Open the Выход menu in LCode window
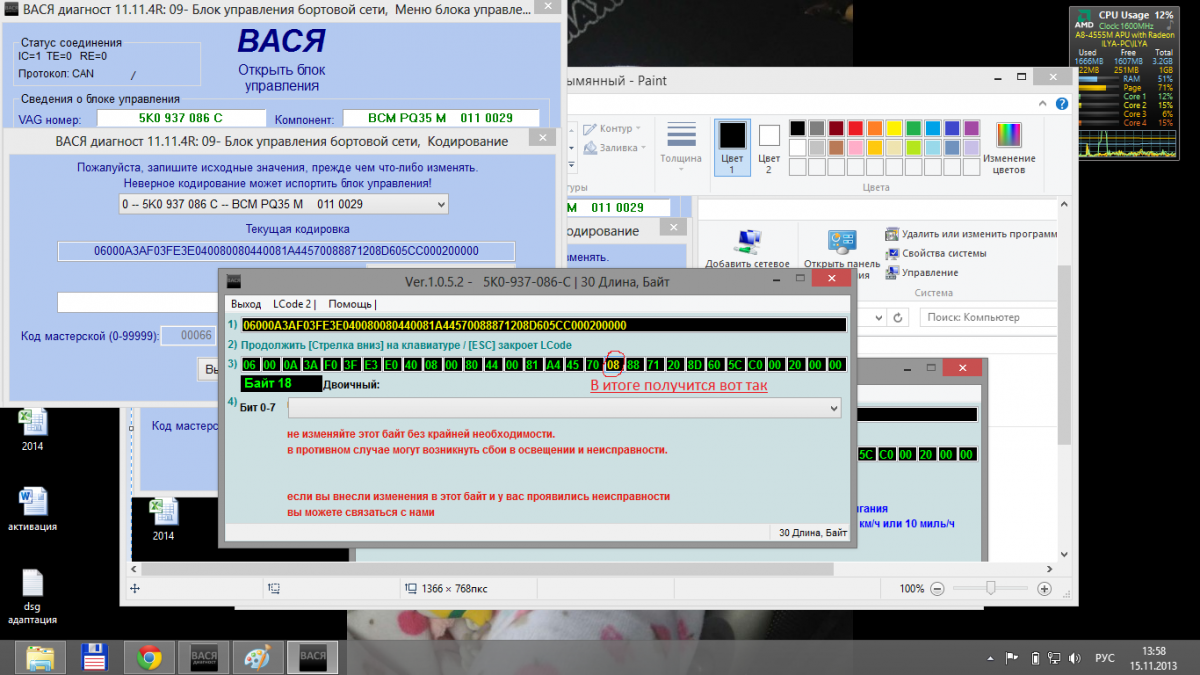 pyautogui.click(x=246, y=304)
